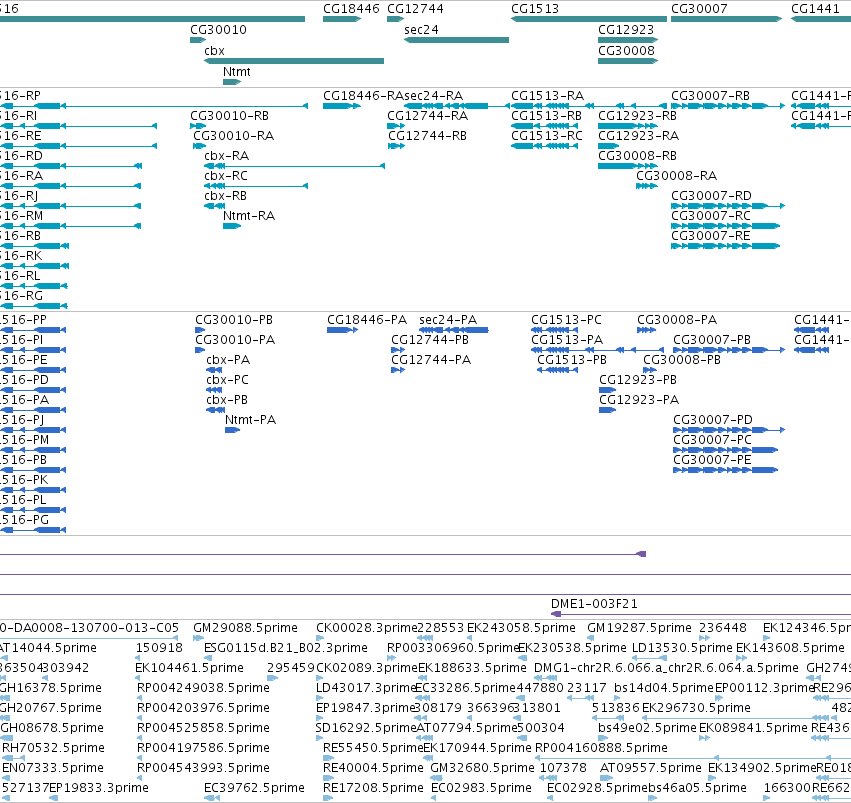This screenshot has height=803, width=851.
Task: Click transcript CG1513-RB
Action: click(x=547, y=116)
